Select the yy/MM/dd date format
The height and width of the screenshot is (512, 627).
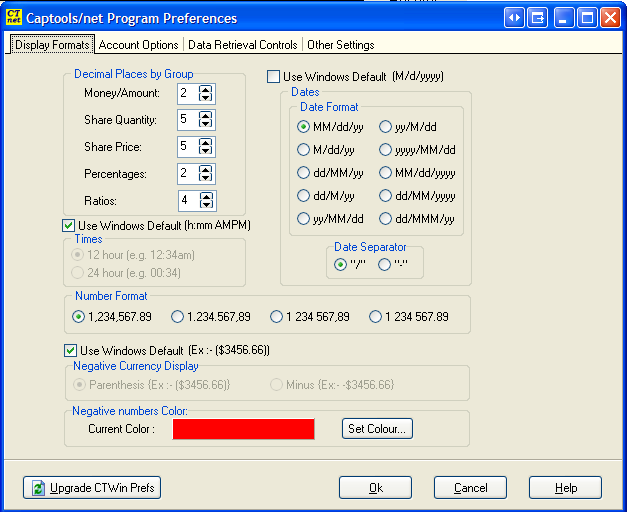[304, 219]
